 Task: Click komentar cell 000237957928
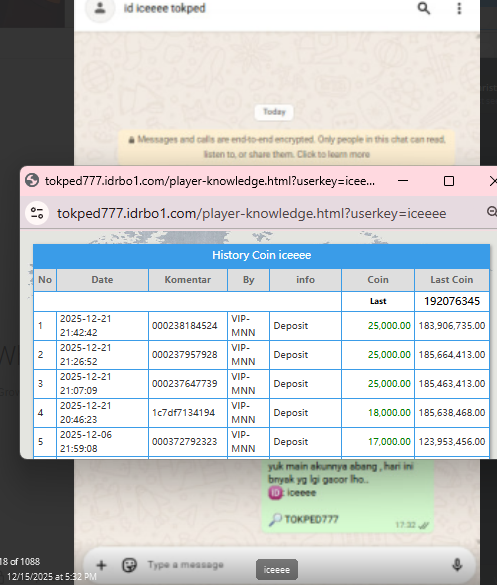click(188, 355)
